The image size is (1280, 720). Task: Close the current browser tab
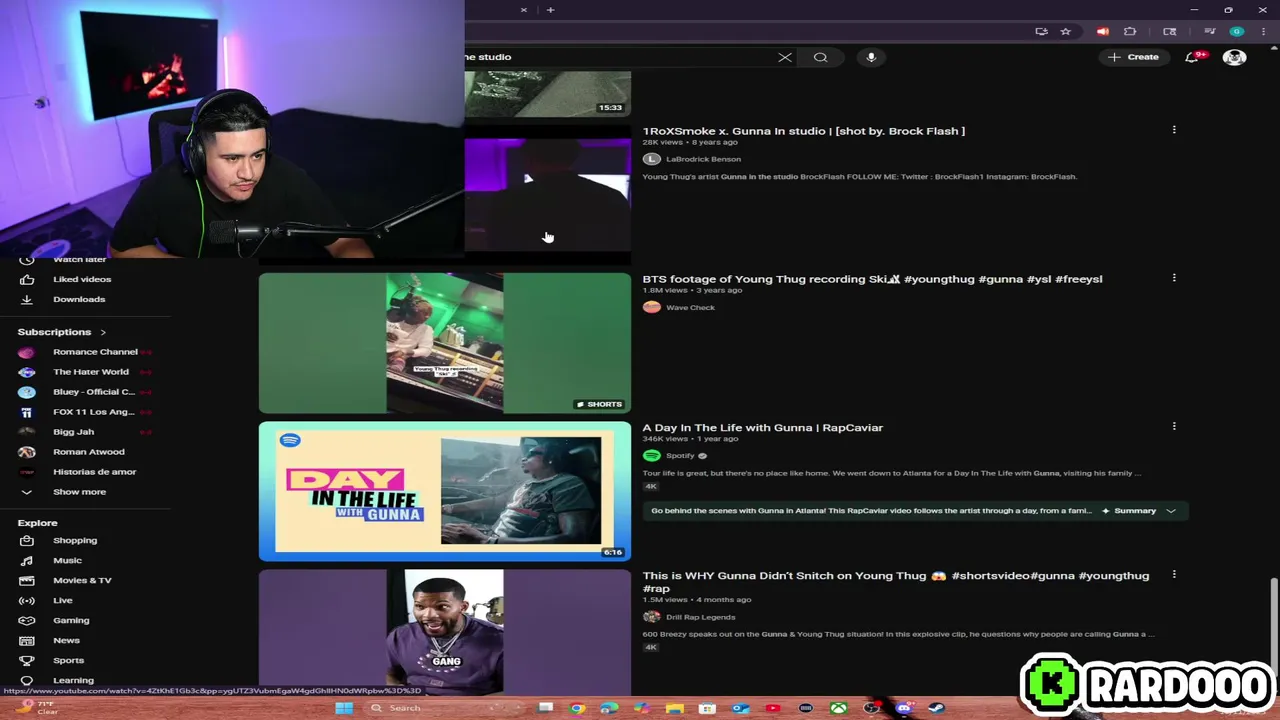click(x=523, y=10)
